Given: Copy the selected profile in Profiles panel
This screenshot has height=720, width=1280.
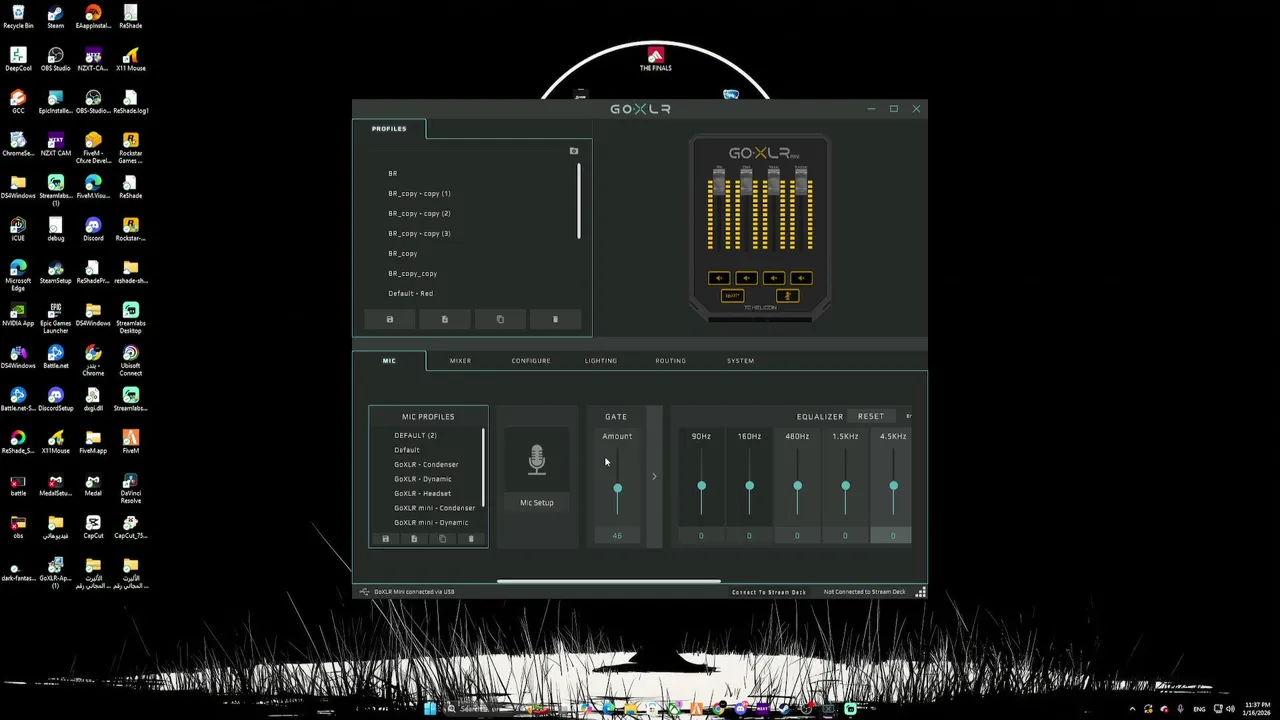Looking at the screenshot, I should pos(500,319).
